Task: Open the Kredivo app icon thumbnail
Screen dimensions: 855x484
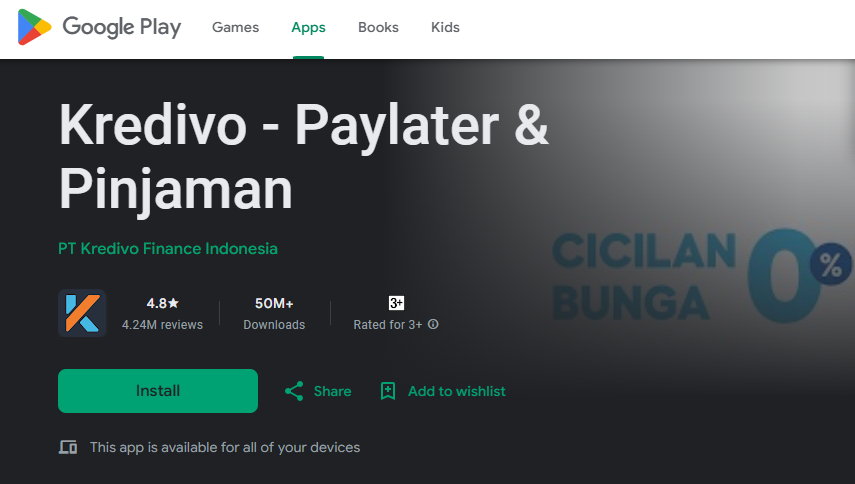Action: click(82, 313)
